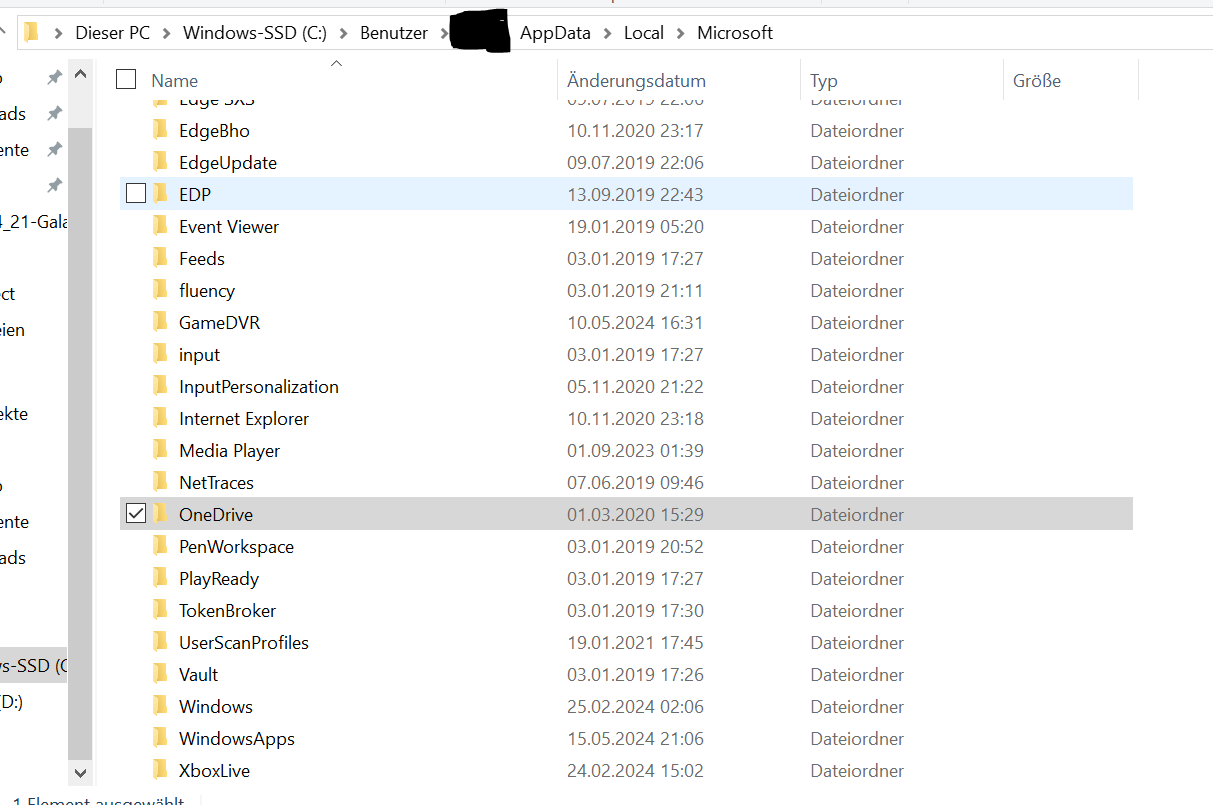Viewport: 1213px width, 805px height.
Task: Select the GameDVR folder name
Action: (219, 322)
